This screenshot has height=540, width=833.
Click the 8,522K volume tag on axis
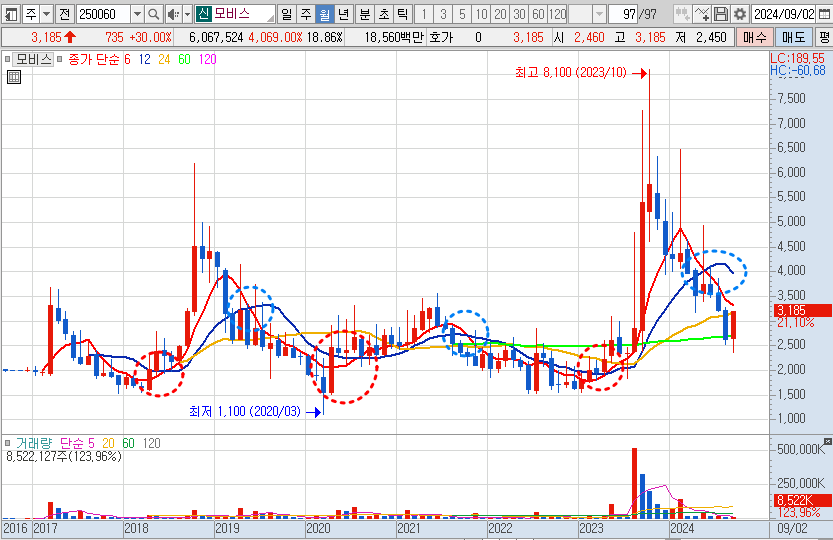point(801,500)
